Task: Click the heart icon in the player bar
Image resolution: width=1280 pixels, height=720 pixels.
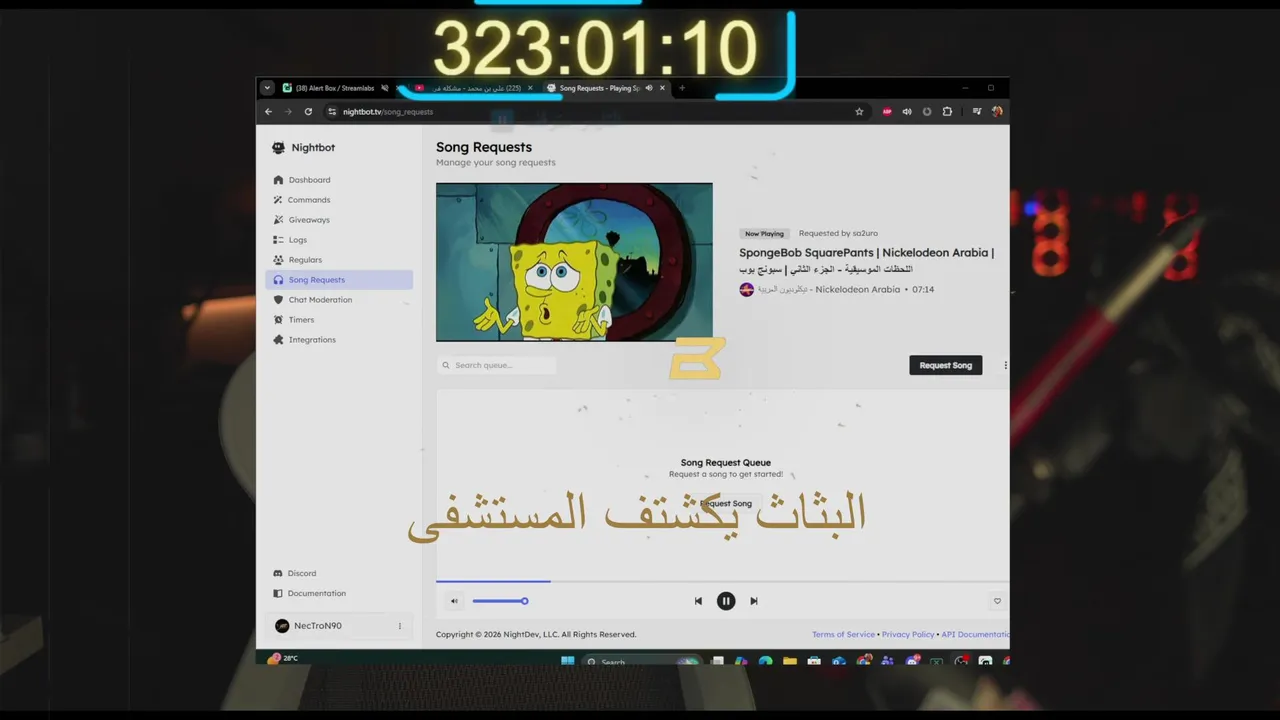Action: pyautogui.click(x=997, y=601)
